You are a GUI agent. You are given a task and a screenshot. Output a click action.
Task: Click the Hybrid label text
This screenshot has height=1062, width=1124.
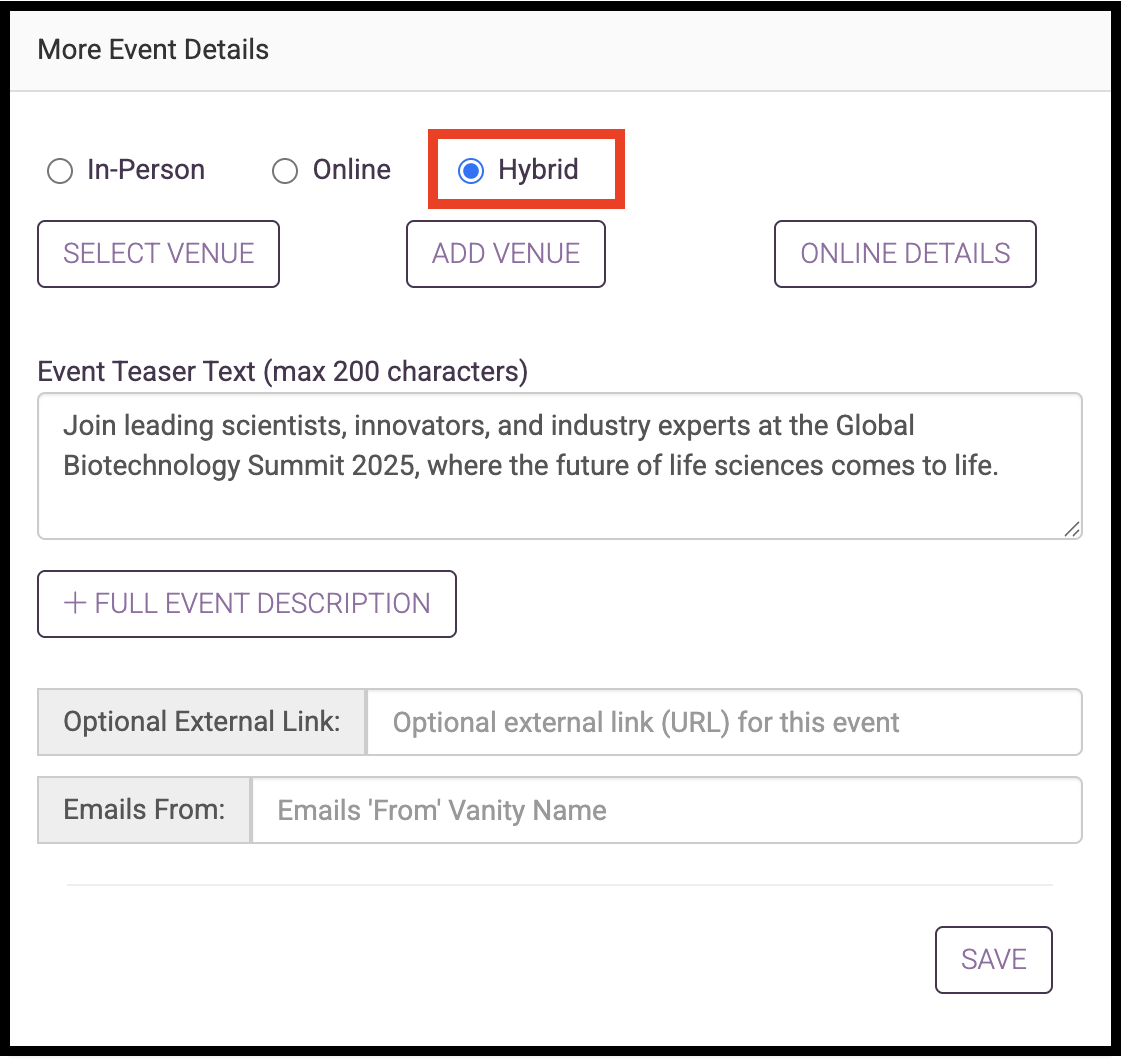(538, 171)
